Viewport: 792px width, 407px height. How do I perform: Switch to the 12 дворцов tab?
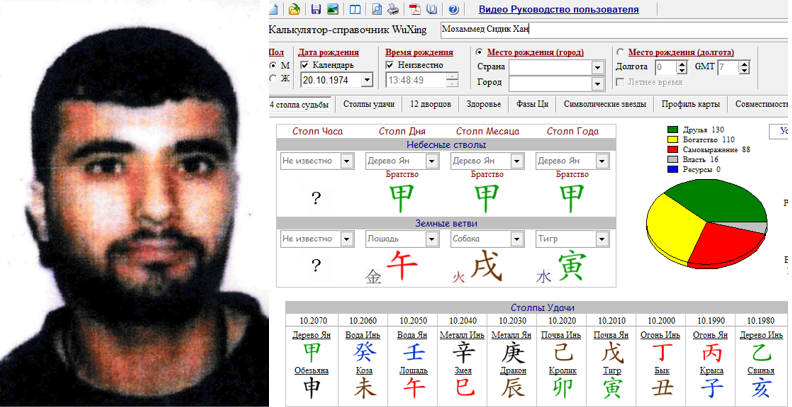coord(430,104)
